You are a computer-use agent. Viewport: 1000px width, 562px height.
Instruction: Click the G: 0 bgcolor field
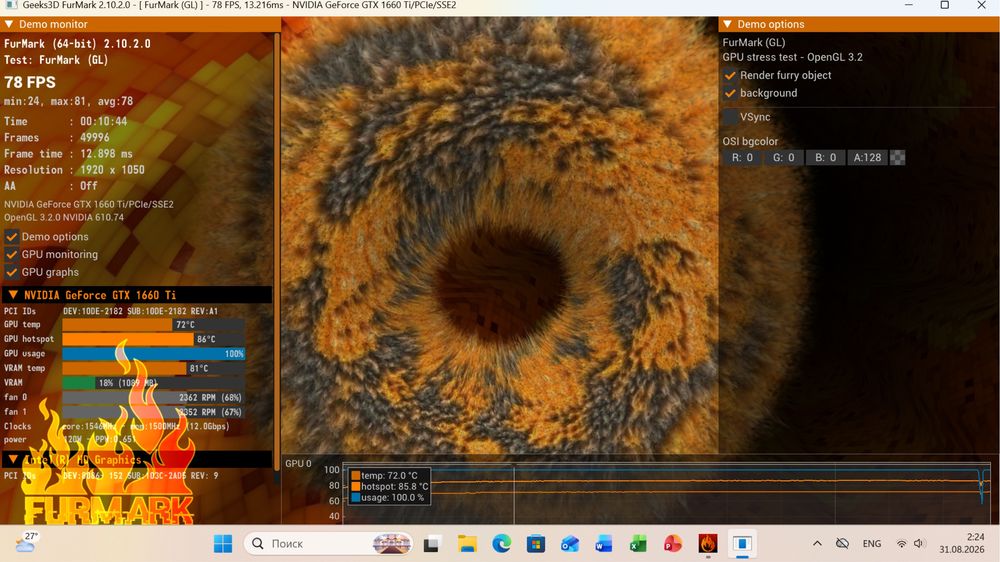(x=783, y=158)
